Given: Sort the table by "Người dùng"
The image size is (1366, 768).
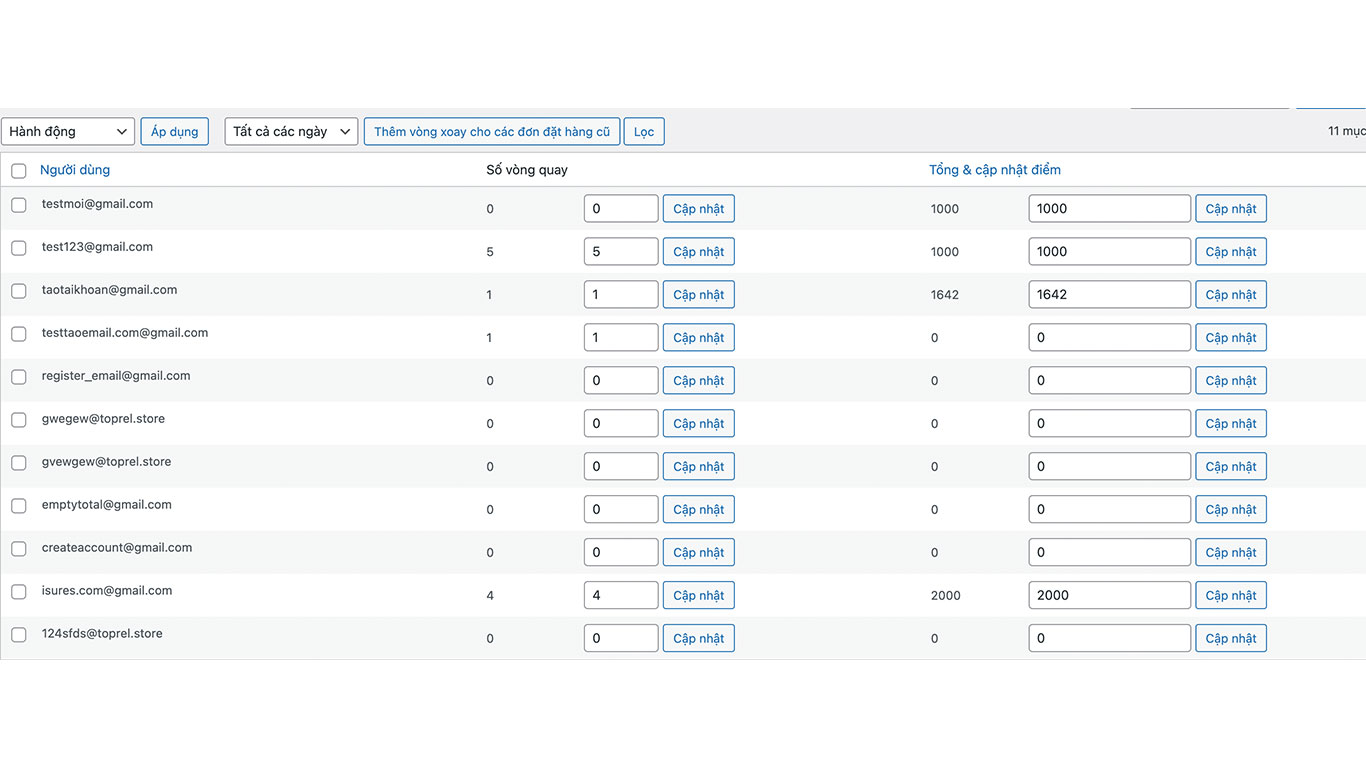Looking at the screenshot, I should [75, 169].
